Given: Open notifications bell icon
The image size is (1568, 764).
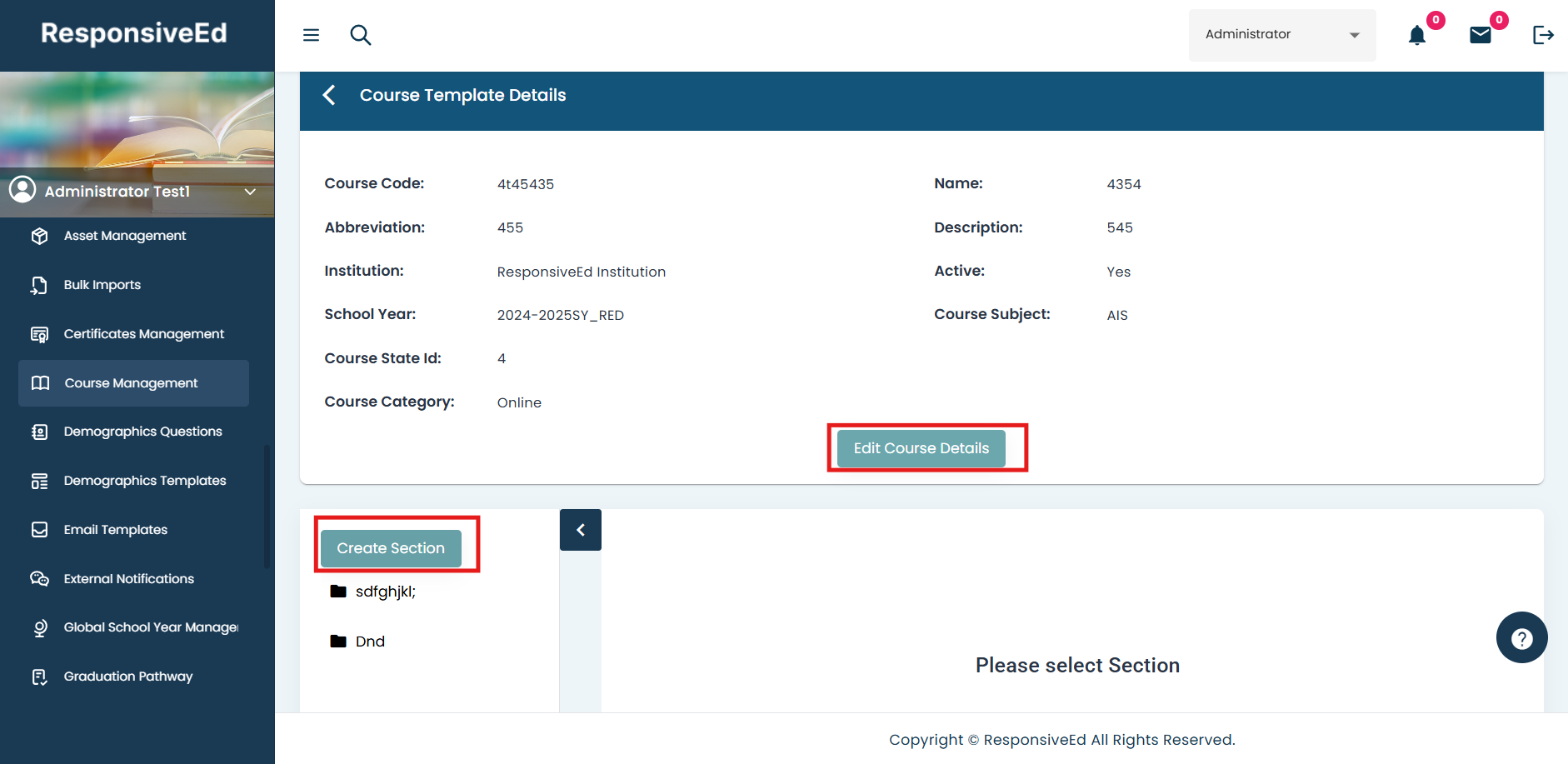Looking at the screenshot, I should click(1416, 35).
